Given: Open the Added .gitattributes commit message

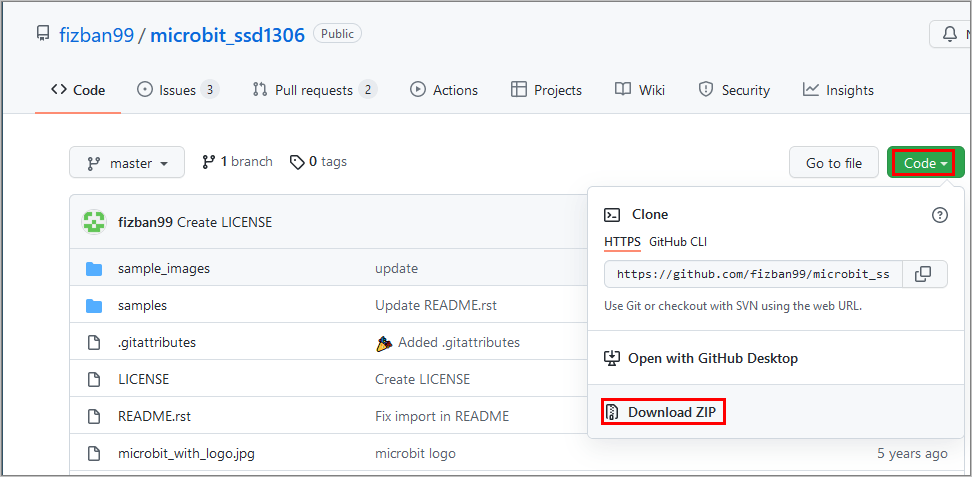Looking at the screenshot, I should (459, 342).
